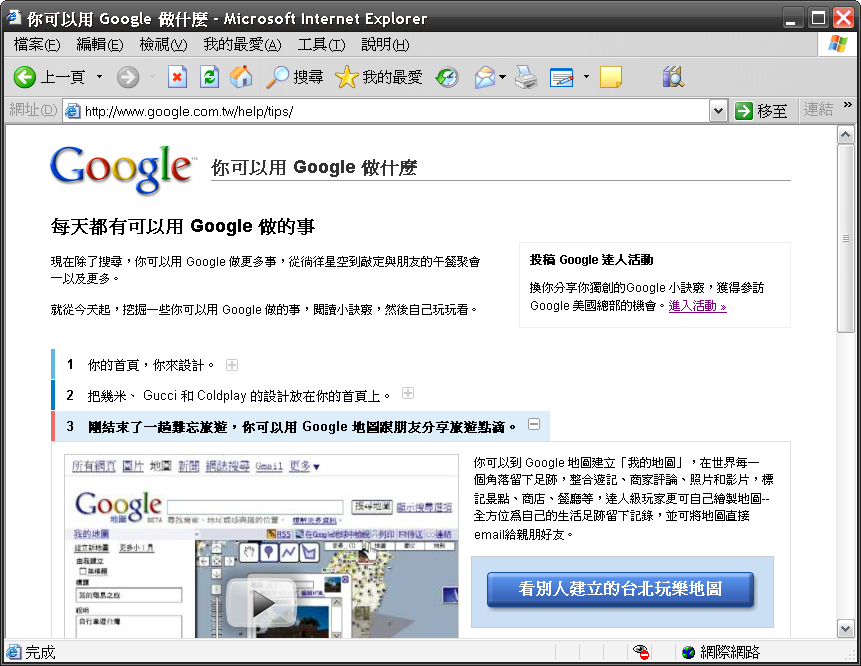Viewport: 861px width, 666px height.
Task: Click heading 每天都有可以用 Google 做的事
Action: (183, 226)
